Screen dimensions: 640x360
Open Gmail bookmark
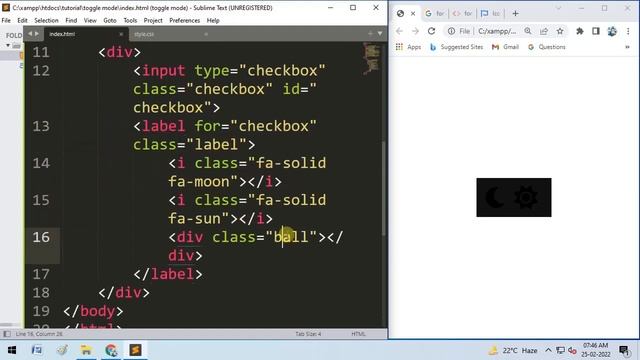click(505, 47)
